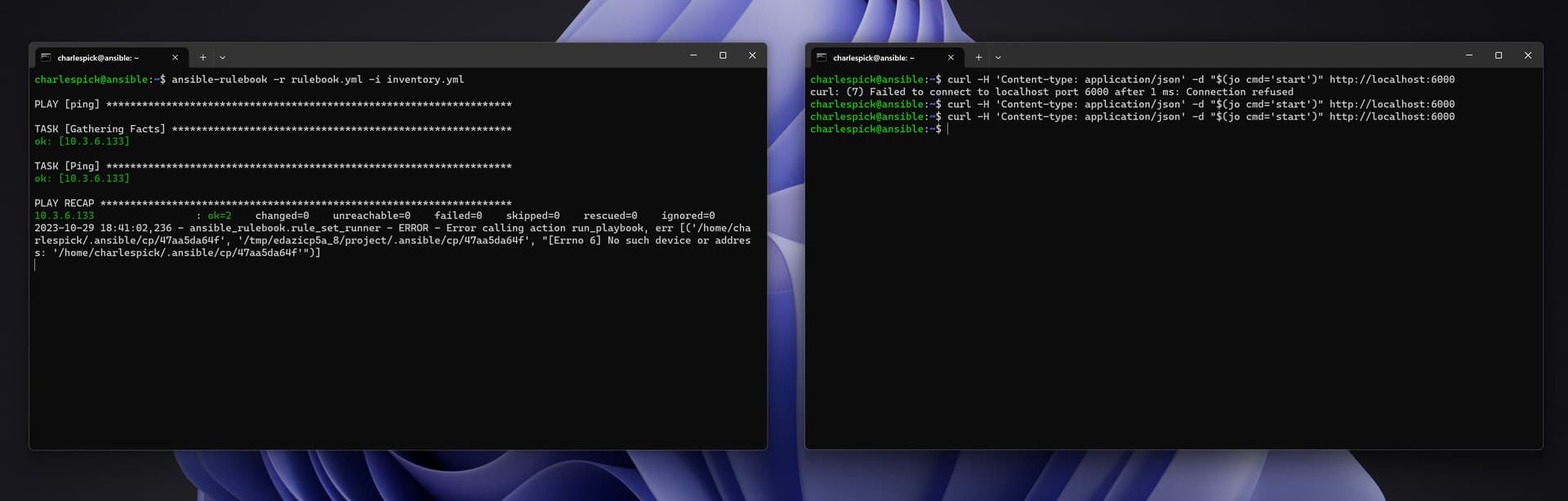The width and height of the screenshot is (1568, 501).
Task: Expand the profile dropdown in right terminal
Action: coord(998,57)
